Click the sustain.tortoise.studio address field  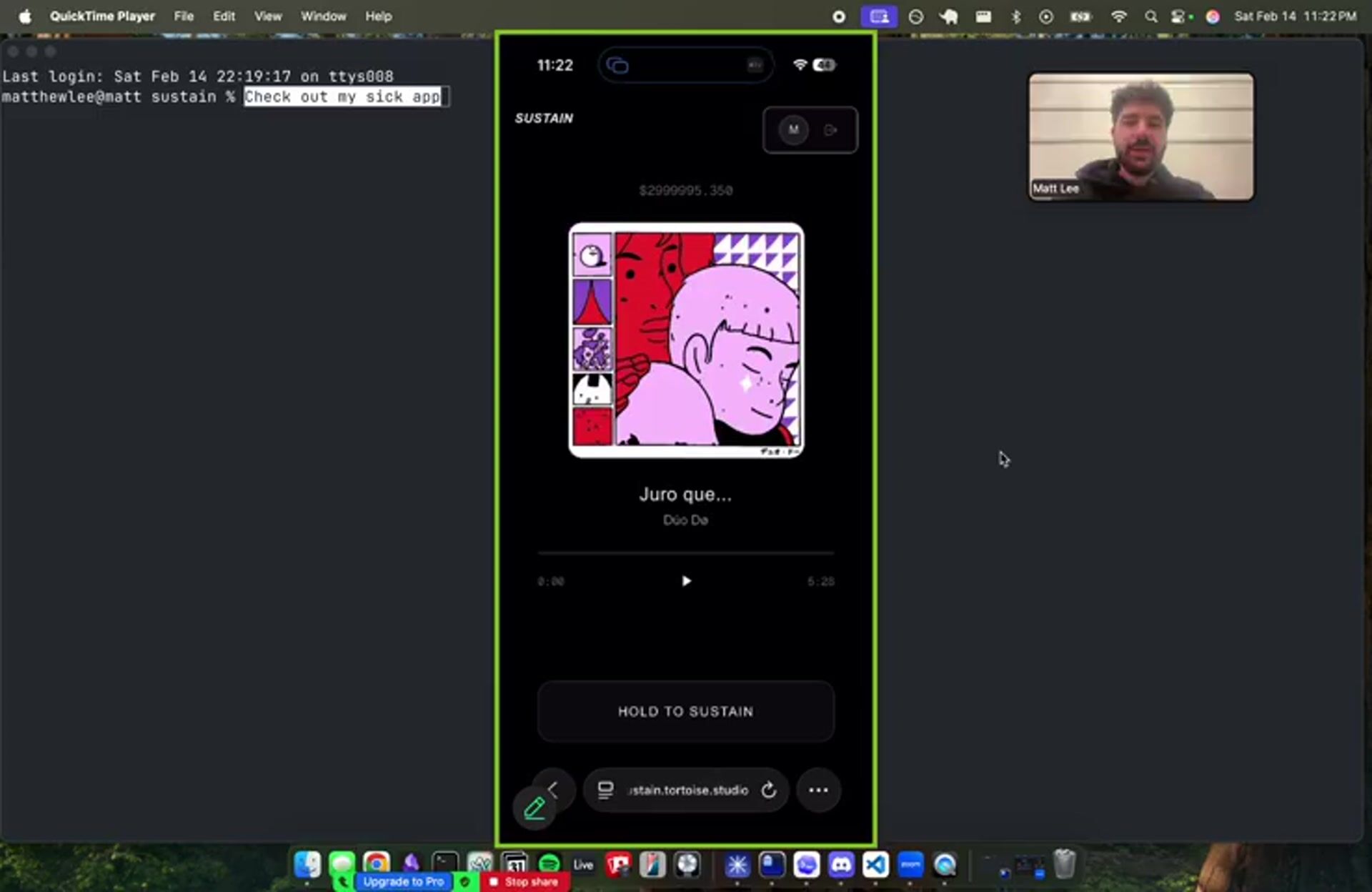point(687,790)
